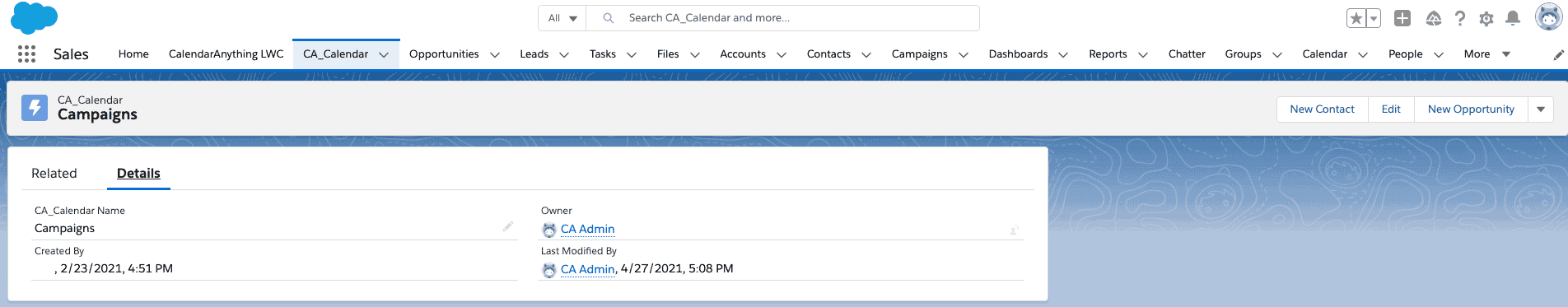Click the Edit record button
Viewport: 1568px width, 307px height.
coord(1391,109)
